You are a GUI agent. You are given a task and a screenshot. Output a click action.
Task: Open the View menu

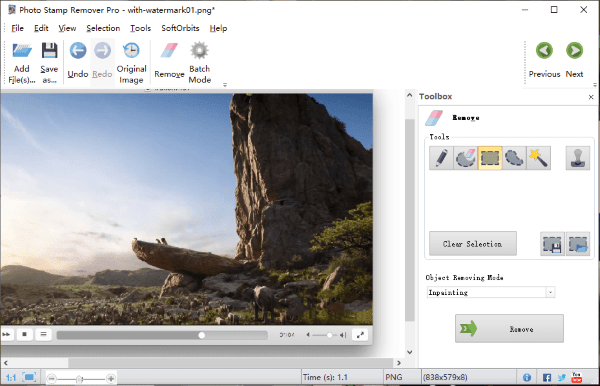[67, 28]
